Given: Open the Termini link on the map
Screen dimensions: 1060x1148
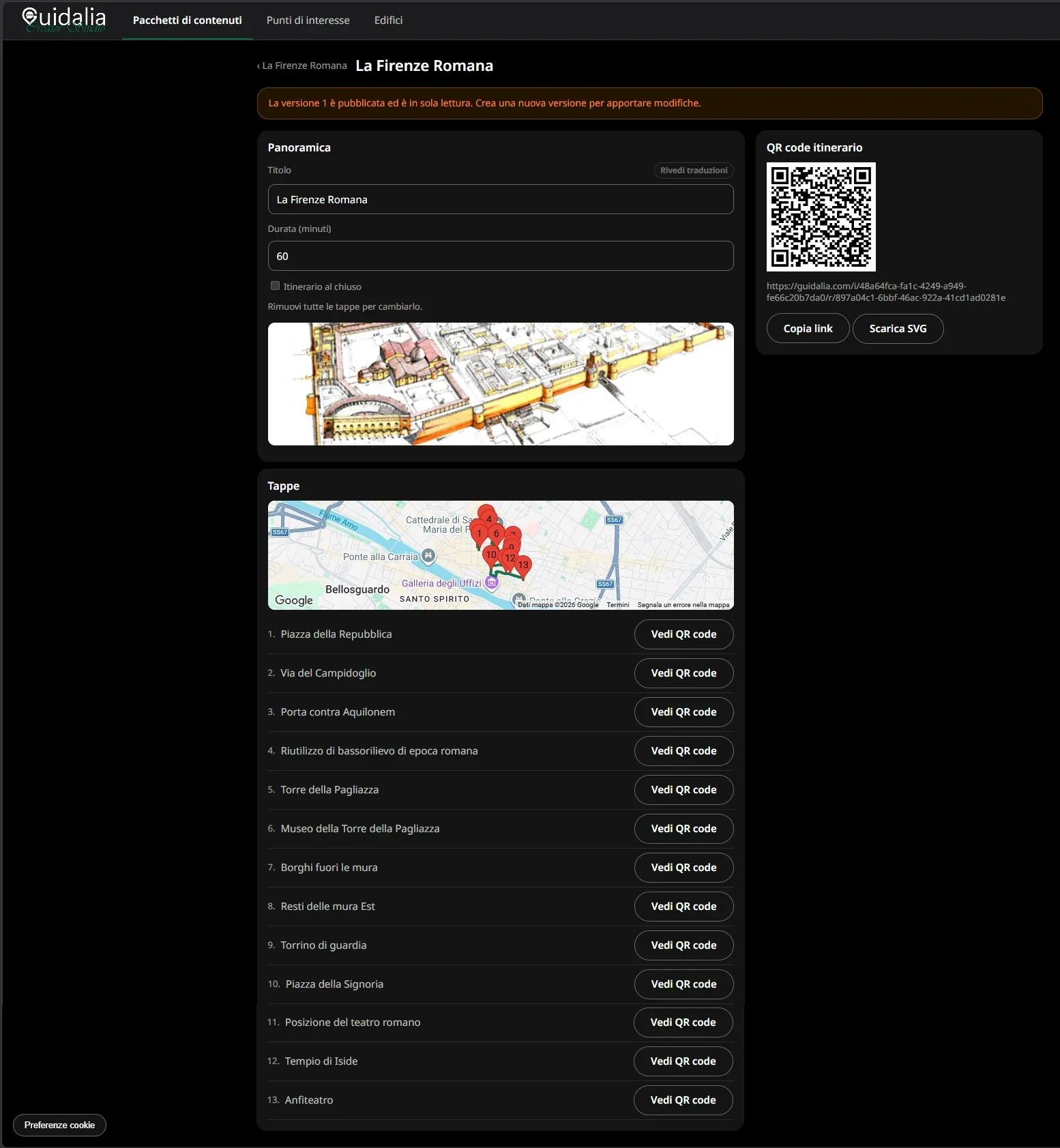Looking at the screenshot, I should [618, 605].
